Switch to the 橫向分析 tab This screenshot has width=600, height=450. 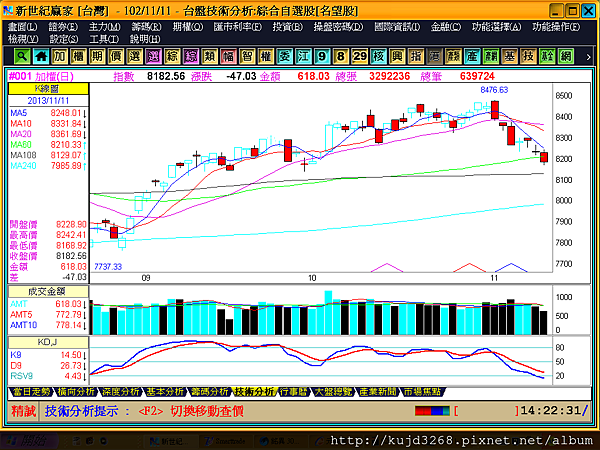coord(76,392)
